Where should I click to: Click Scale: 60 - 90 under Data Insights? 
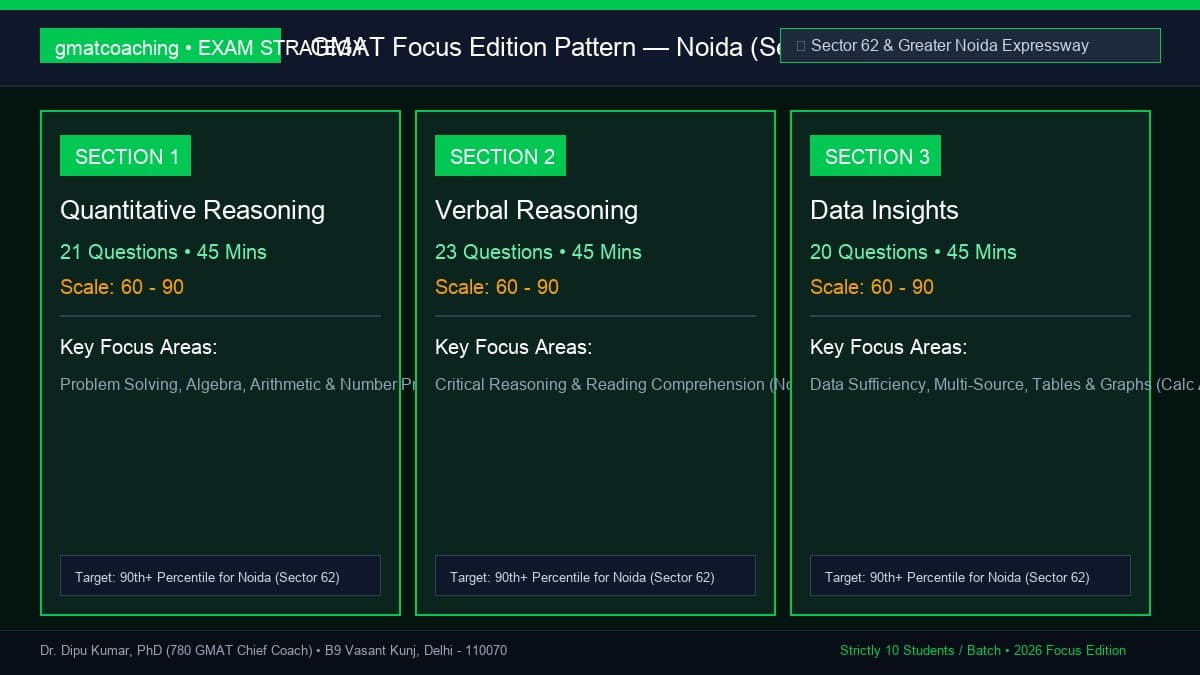(872, 287)
